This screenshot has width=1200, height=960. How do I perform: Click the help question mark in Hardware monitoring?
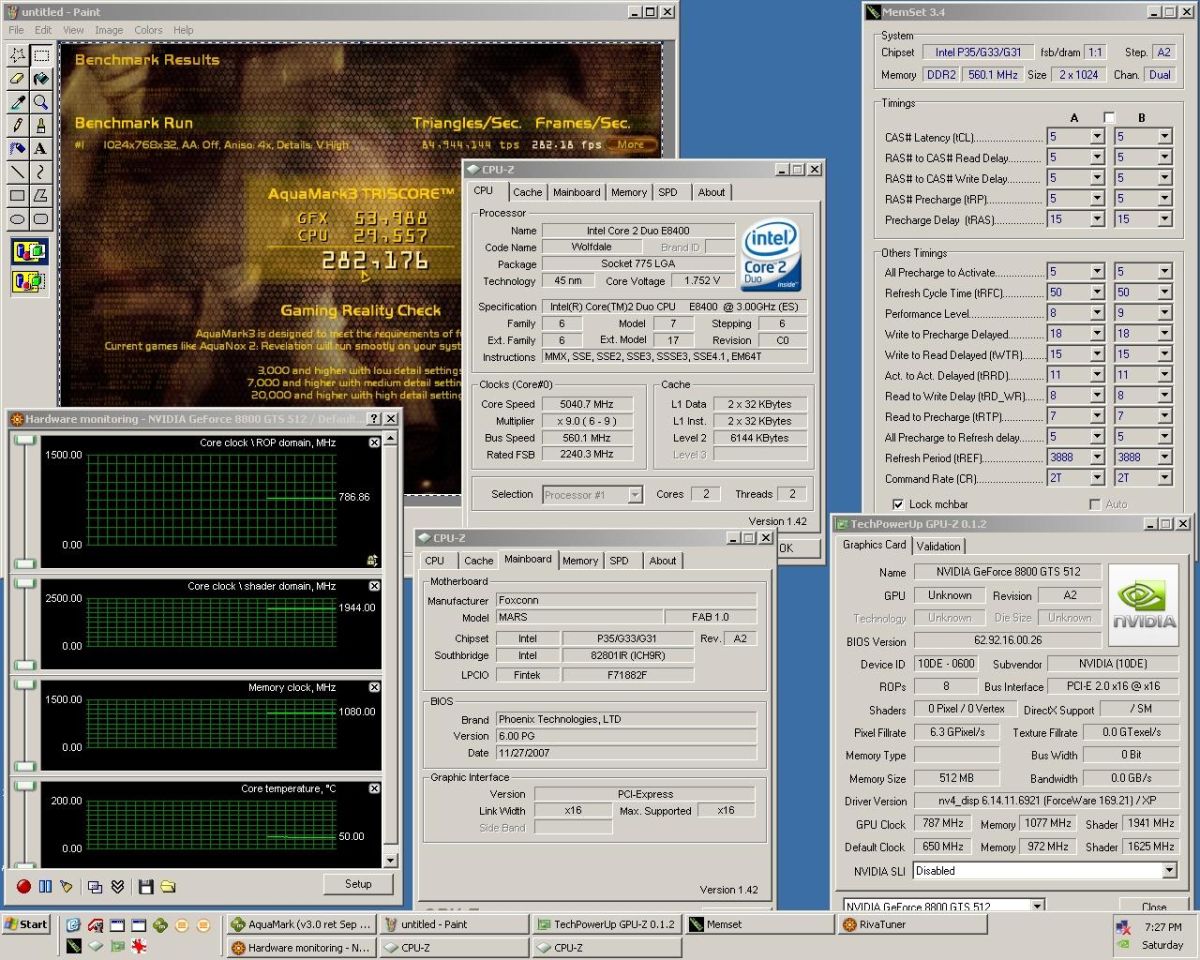[x=374, y=419]
